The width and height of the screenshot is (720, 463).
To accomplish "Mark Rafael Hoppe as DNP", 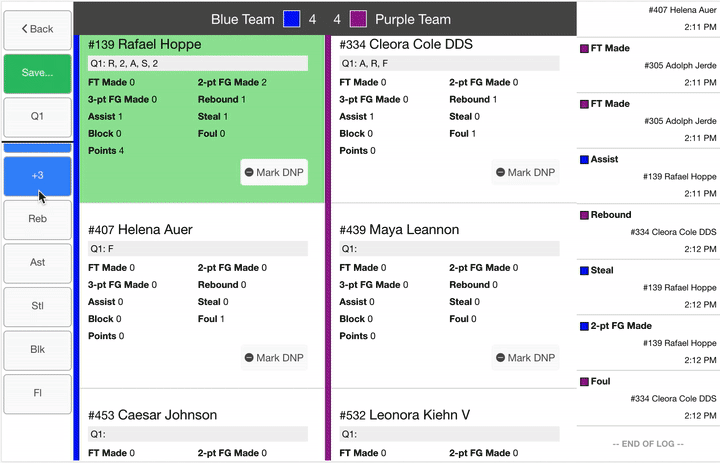I will 274,172.
